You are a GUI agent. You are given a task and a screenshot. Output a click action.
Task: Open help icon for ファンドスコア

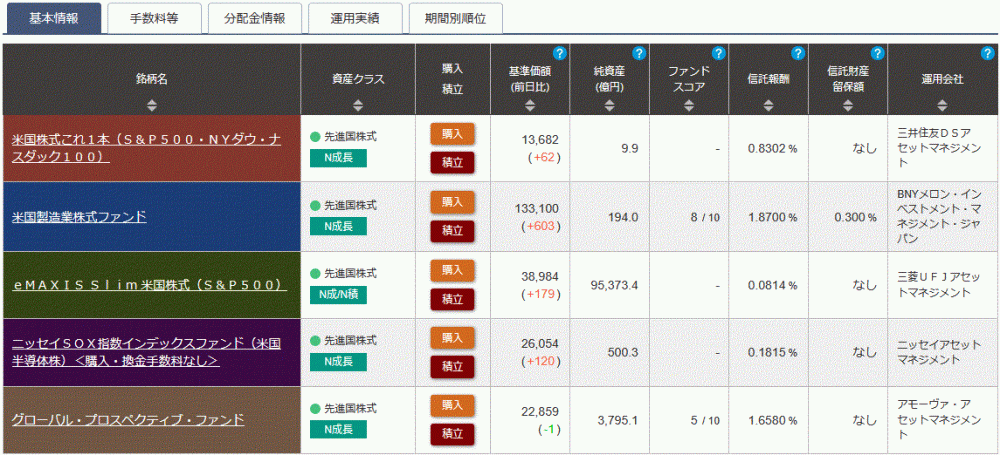coord(718,53)
